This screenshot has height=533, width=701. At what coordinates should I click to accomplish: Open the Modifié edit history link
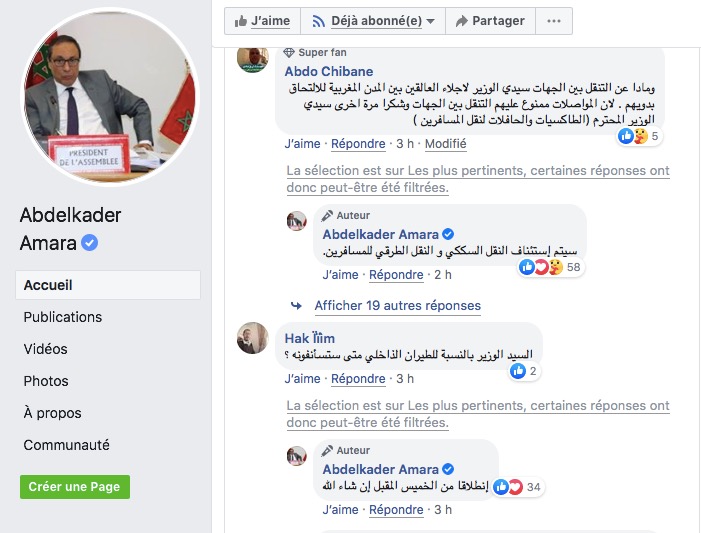click(x=445, y=144)
